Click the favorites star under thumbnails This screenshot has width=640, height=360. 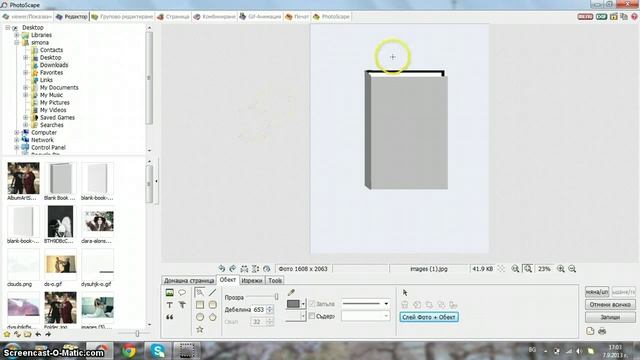click(x=7, y=334)
